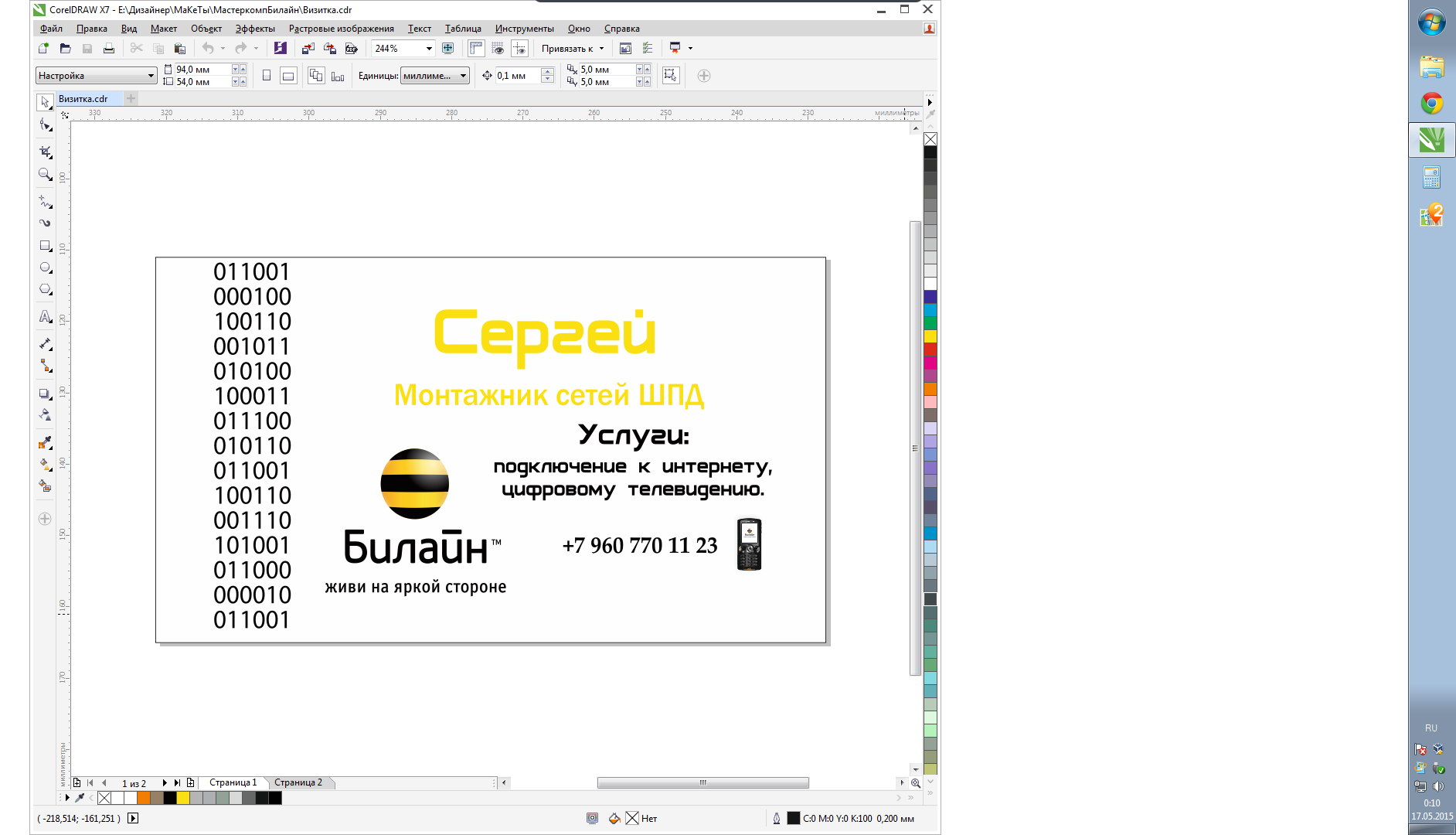1456x835 pixels.
Task: Open the Инструменты menu
Action: click(524, 29)
